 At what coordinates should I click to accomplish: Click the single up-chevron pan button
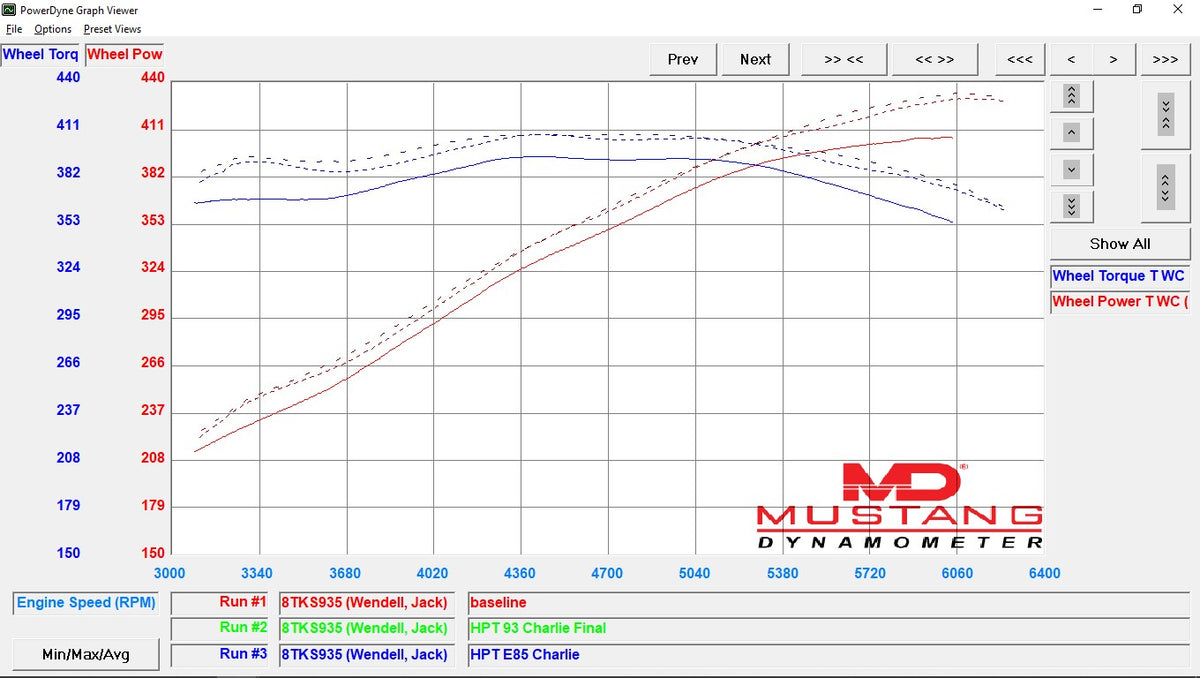1071,132
